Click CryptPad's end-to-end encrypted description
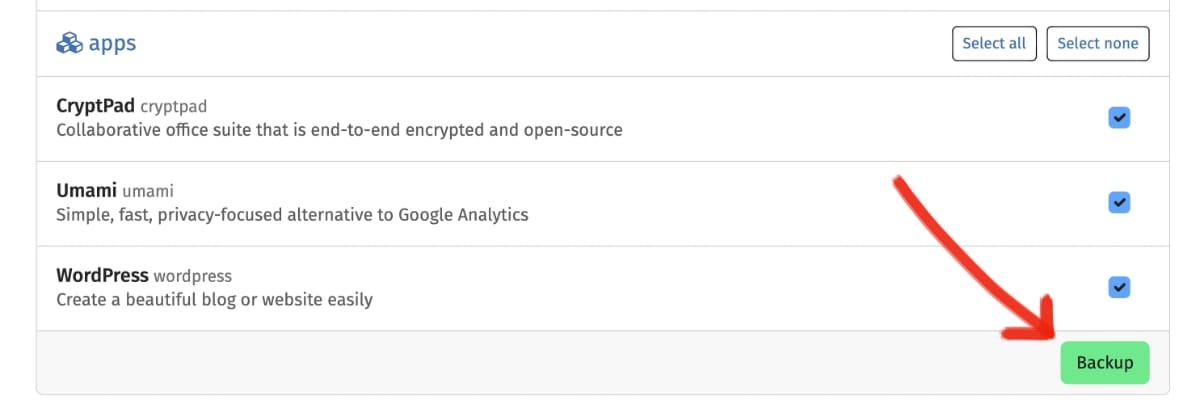This screenshot has height=417, width=1200. (339, 130)
